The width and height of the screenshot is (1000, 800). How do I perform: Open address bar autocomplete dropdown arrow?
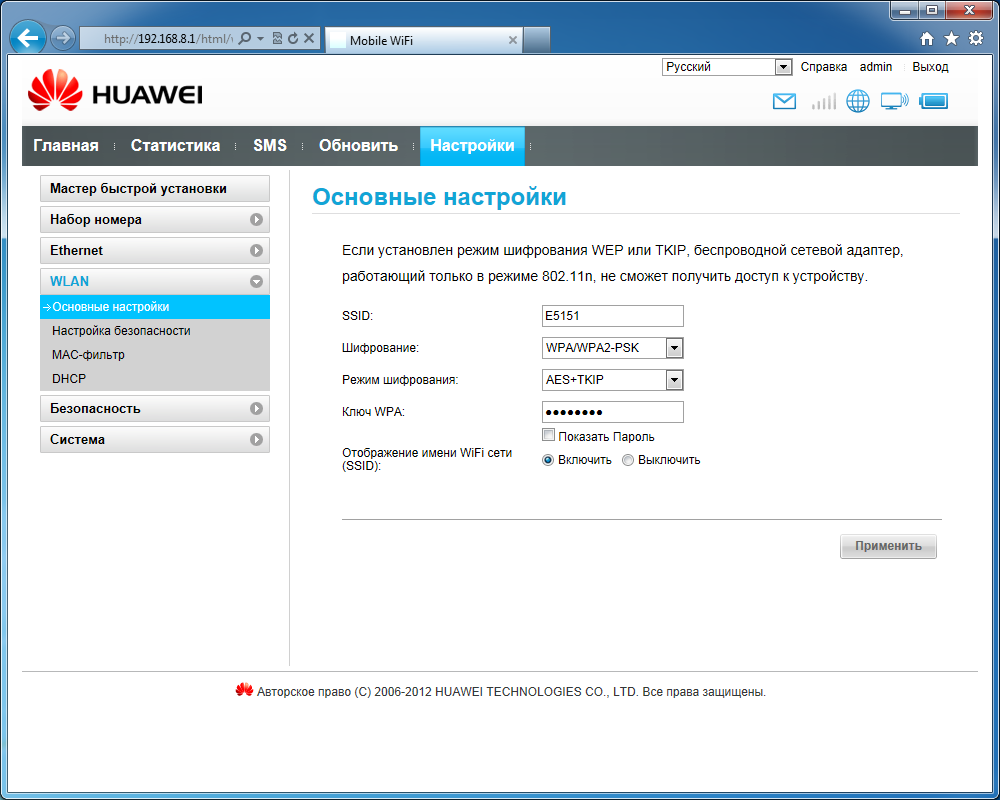[260, 38]
